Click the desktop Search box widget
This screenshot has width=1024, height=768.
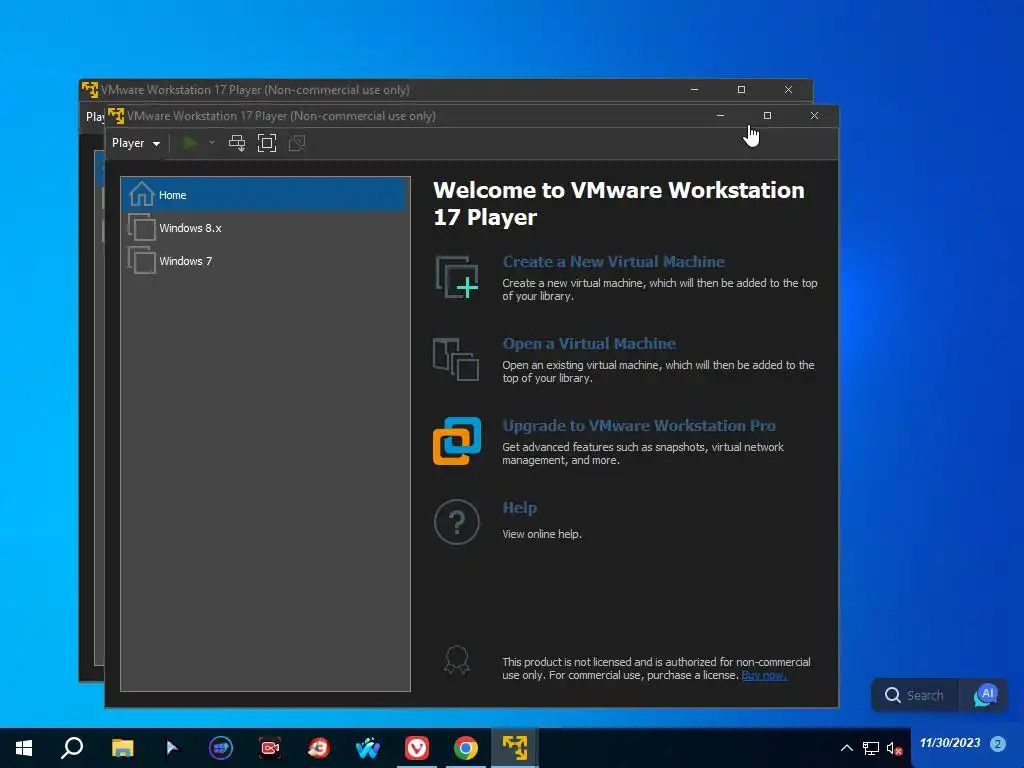click(915, 695)
